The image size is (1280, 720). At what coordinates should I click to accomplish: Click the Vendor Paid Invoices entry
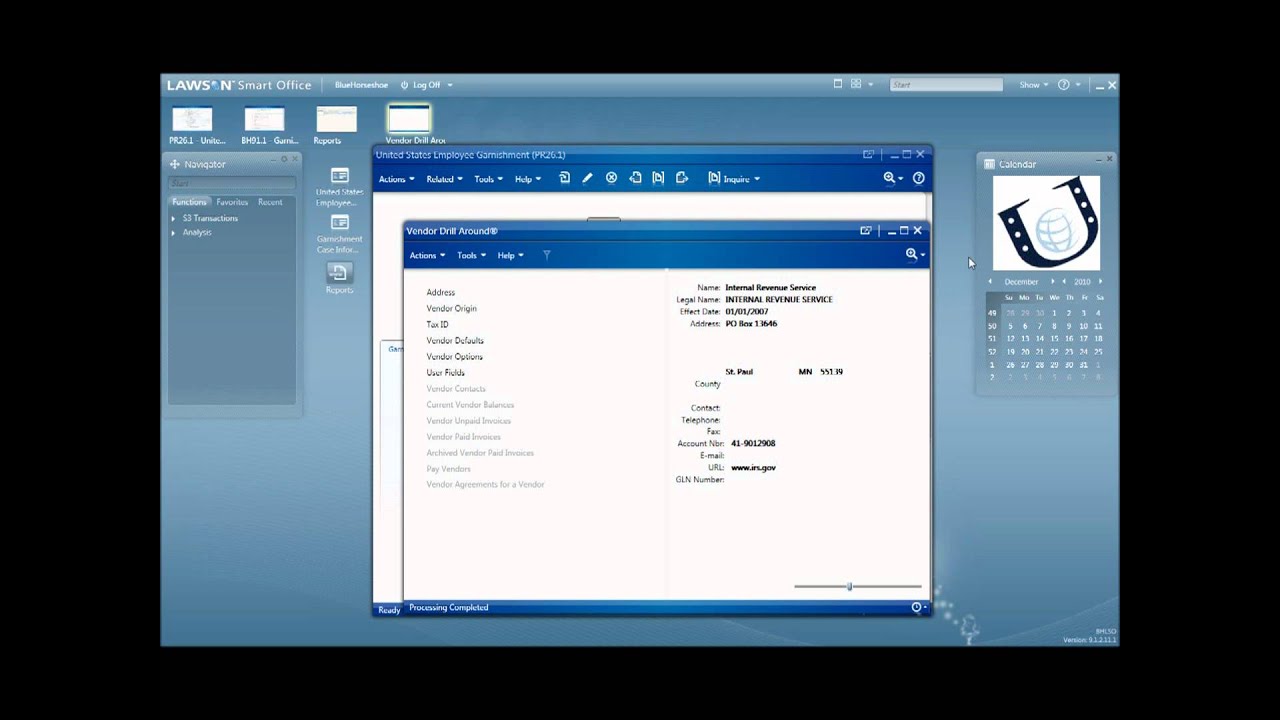click(x=463, y=436)
